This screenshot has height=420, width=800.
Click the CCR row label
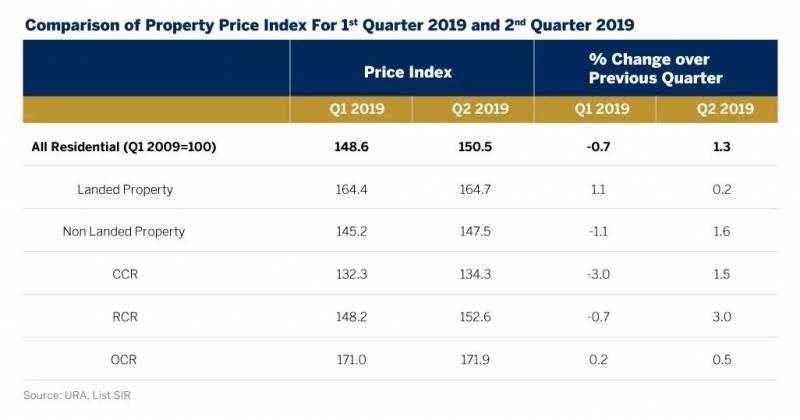click(124, 273)
